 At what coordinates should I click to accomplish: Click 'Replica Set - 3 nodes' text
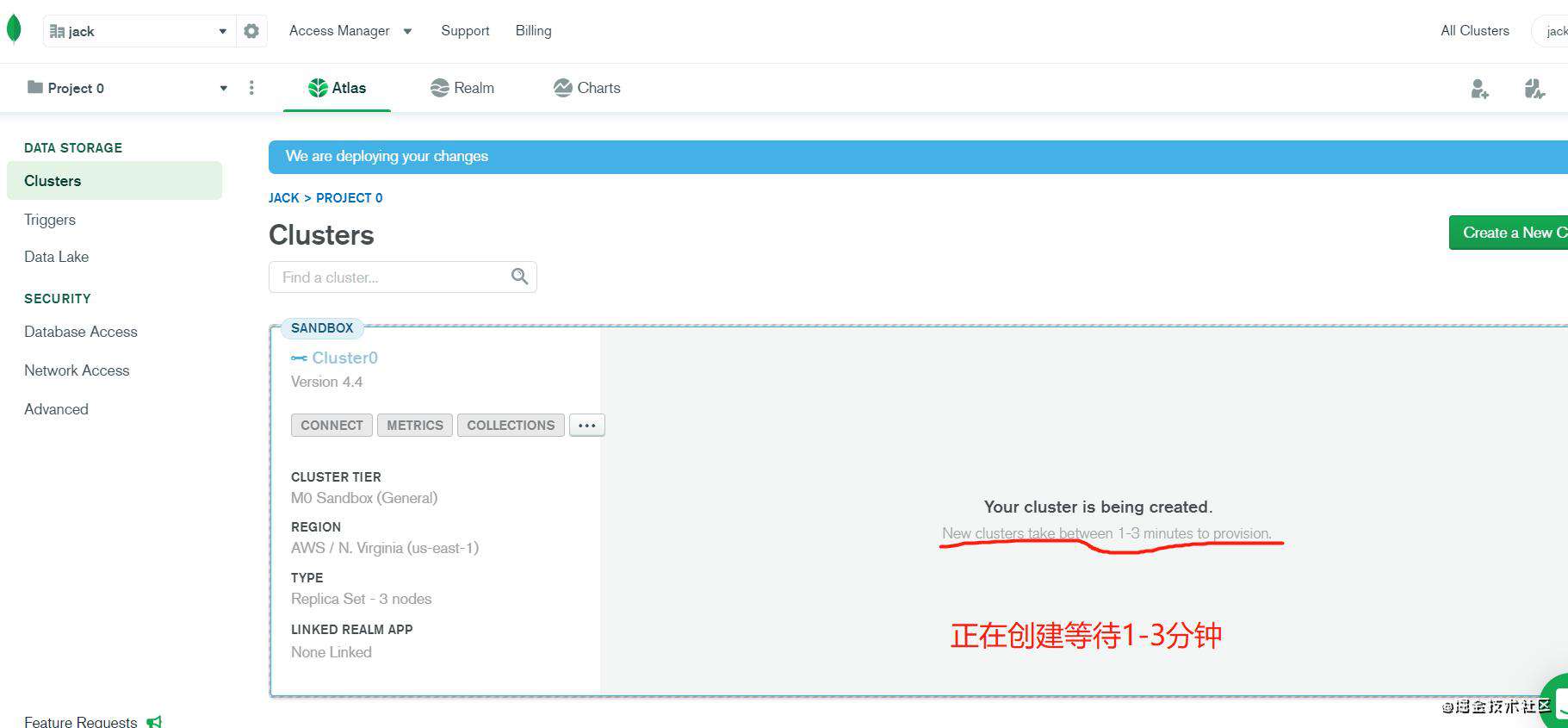[x=362, y=599]
